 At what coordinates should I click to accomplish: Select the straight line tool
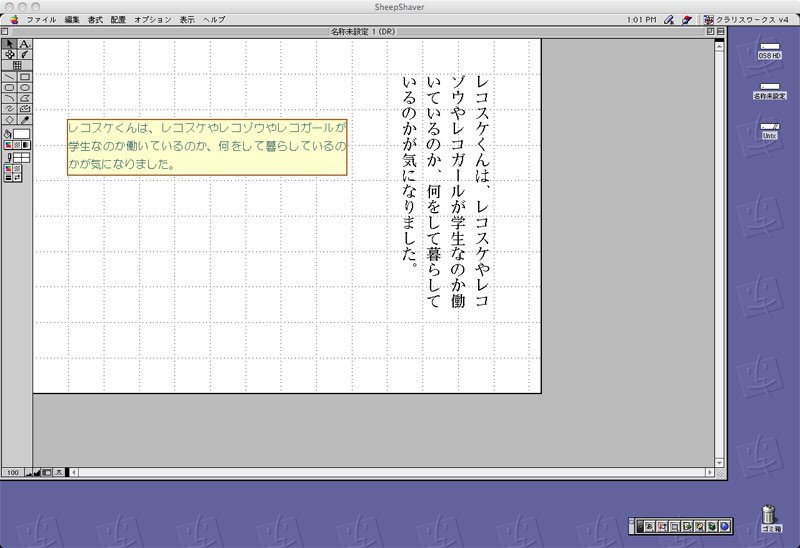pyautogui.click(x=9, y=77)
